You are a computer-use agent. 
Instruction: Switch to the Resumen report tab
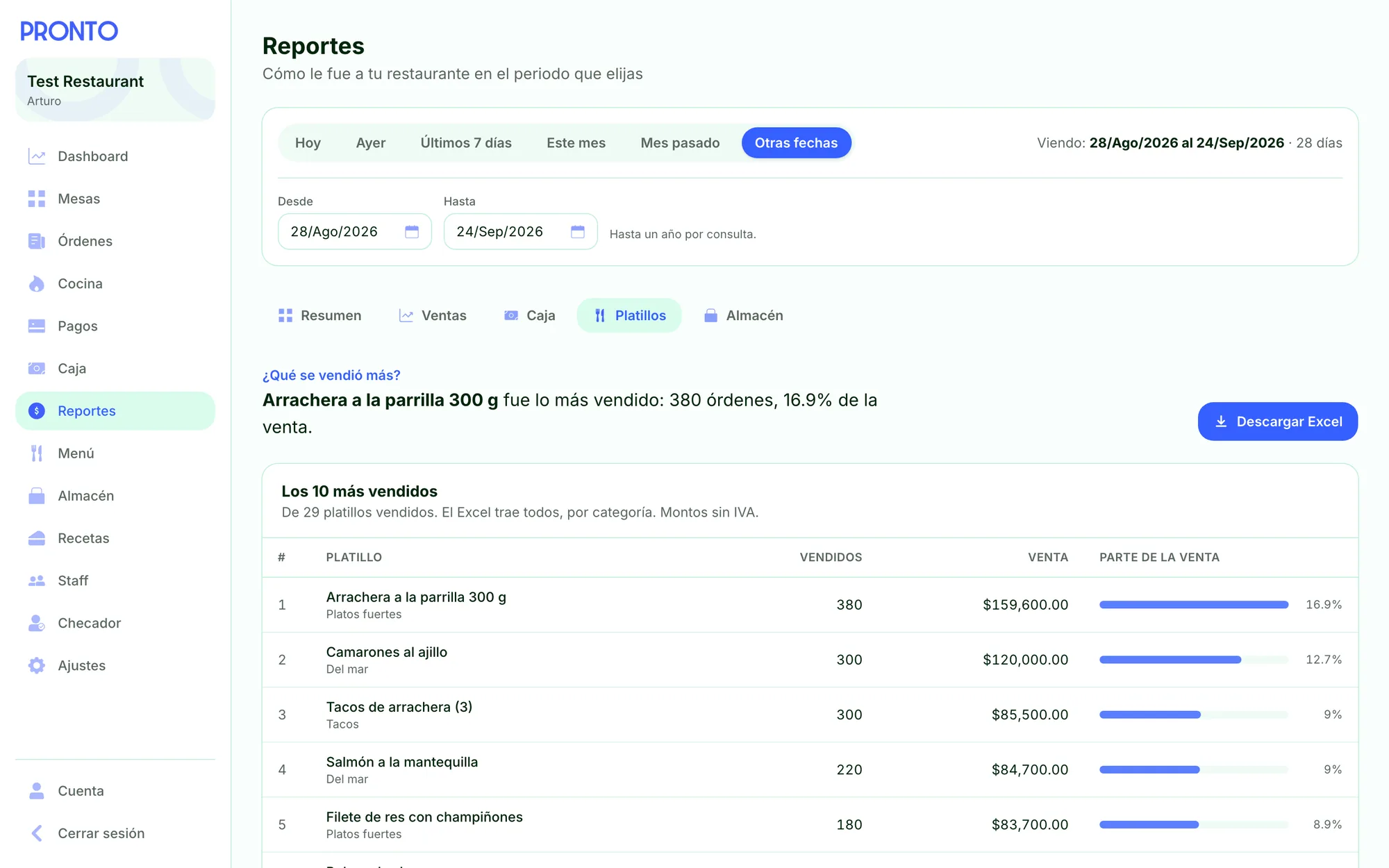[x=320, y=315]
